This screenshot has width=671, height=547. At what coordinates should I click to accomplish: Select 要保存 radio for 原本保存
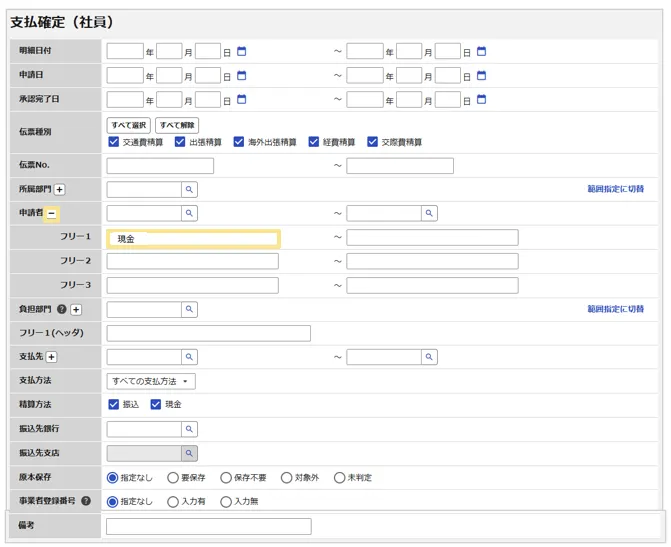pyautogui.click(x=173, y=478)
